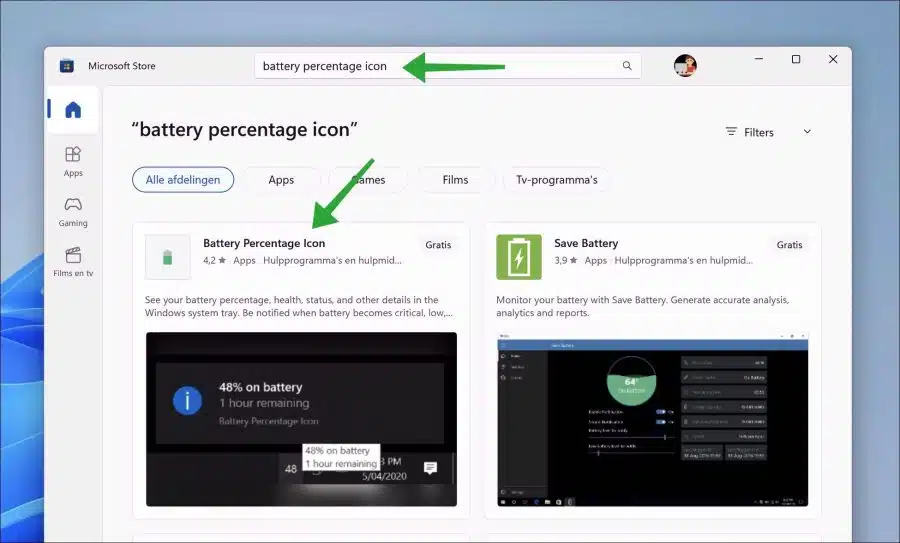
Task: Click Gratis button for Battery Percentage Icon
Action: click(438, 245)
